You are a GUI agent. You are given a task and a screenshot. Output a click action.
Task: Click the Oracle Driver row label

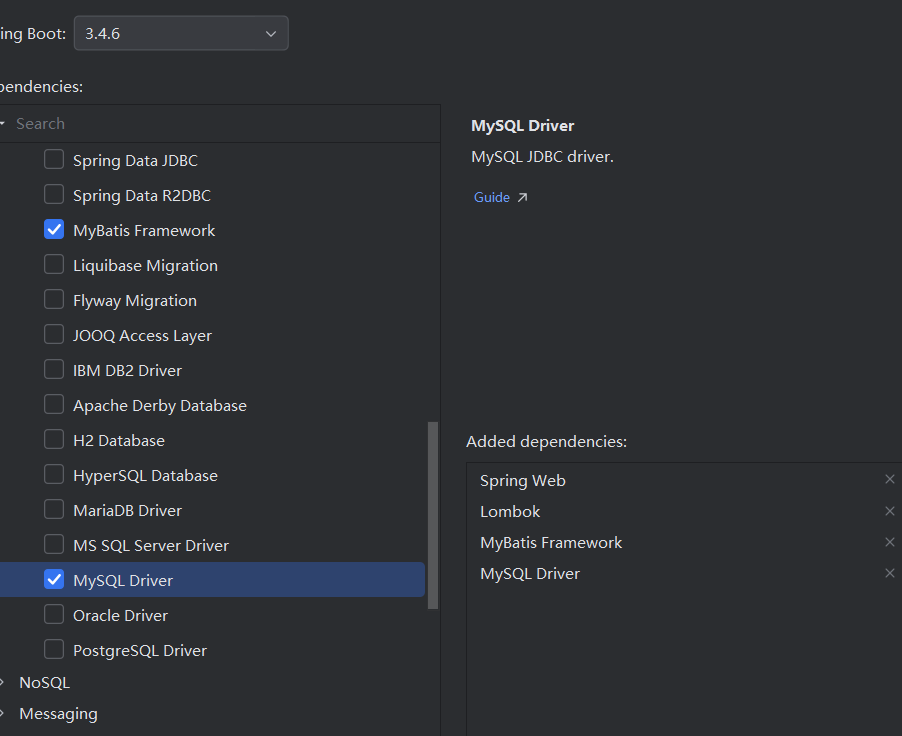pos(121,616)
